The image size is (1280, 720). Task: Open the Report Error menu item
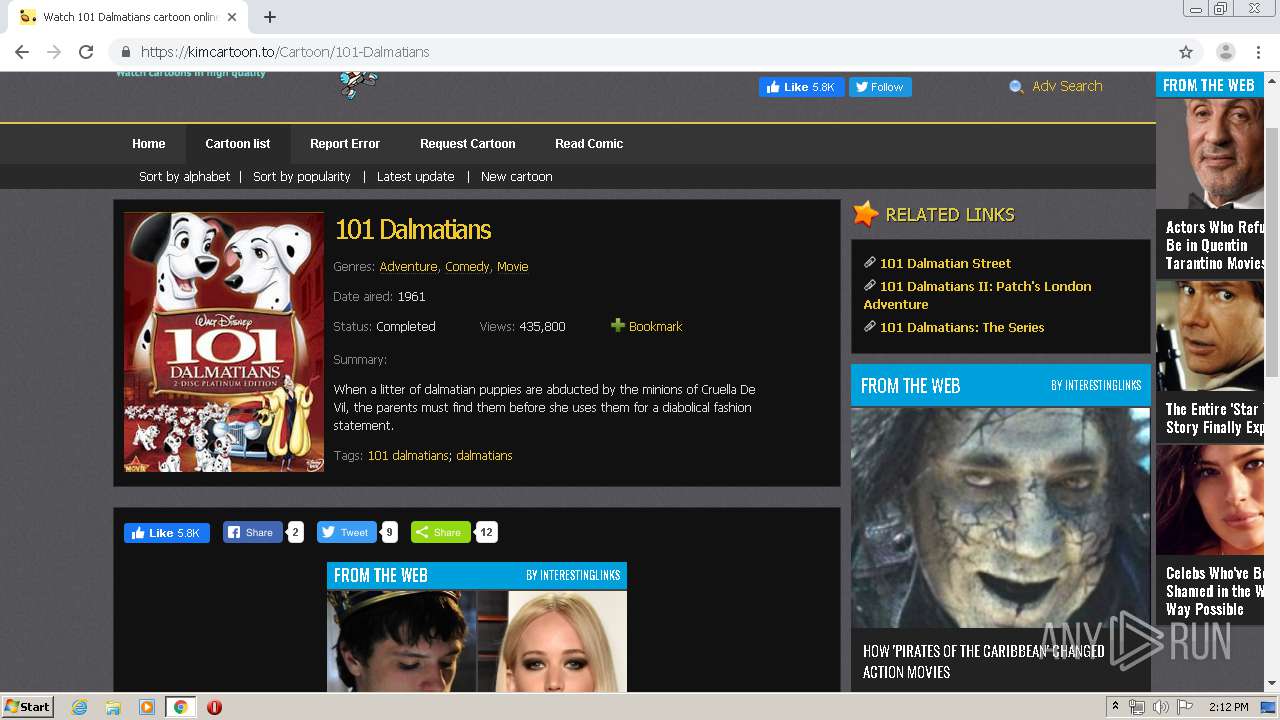tap(345, 144)
